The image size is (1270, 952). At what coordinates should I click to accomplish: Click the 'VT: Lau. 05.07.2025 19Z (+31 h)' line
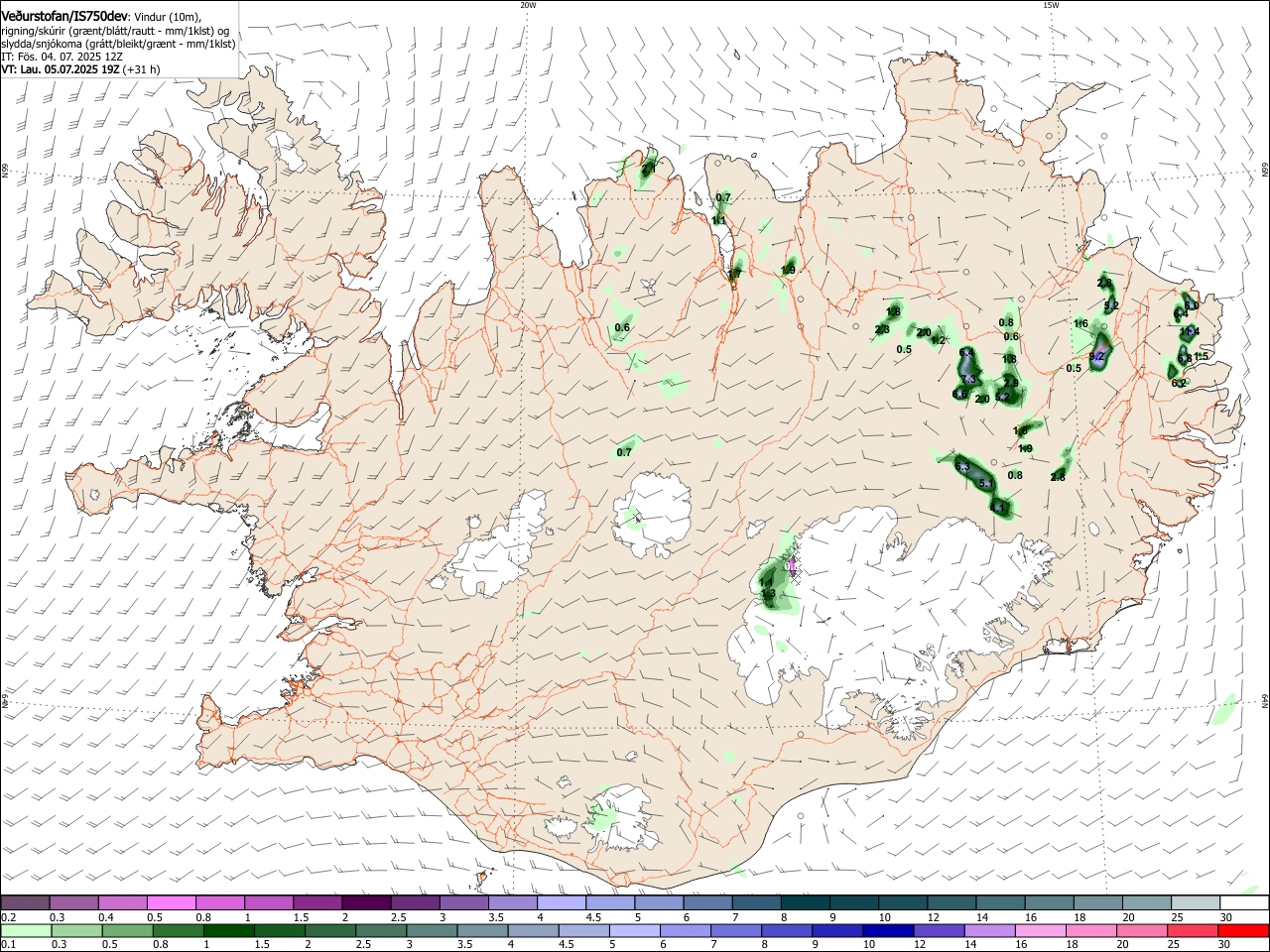coord(80,70)
